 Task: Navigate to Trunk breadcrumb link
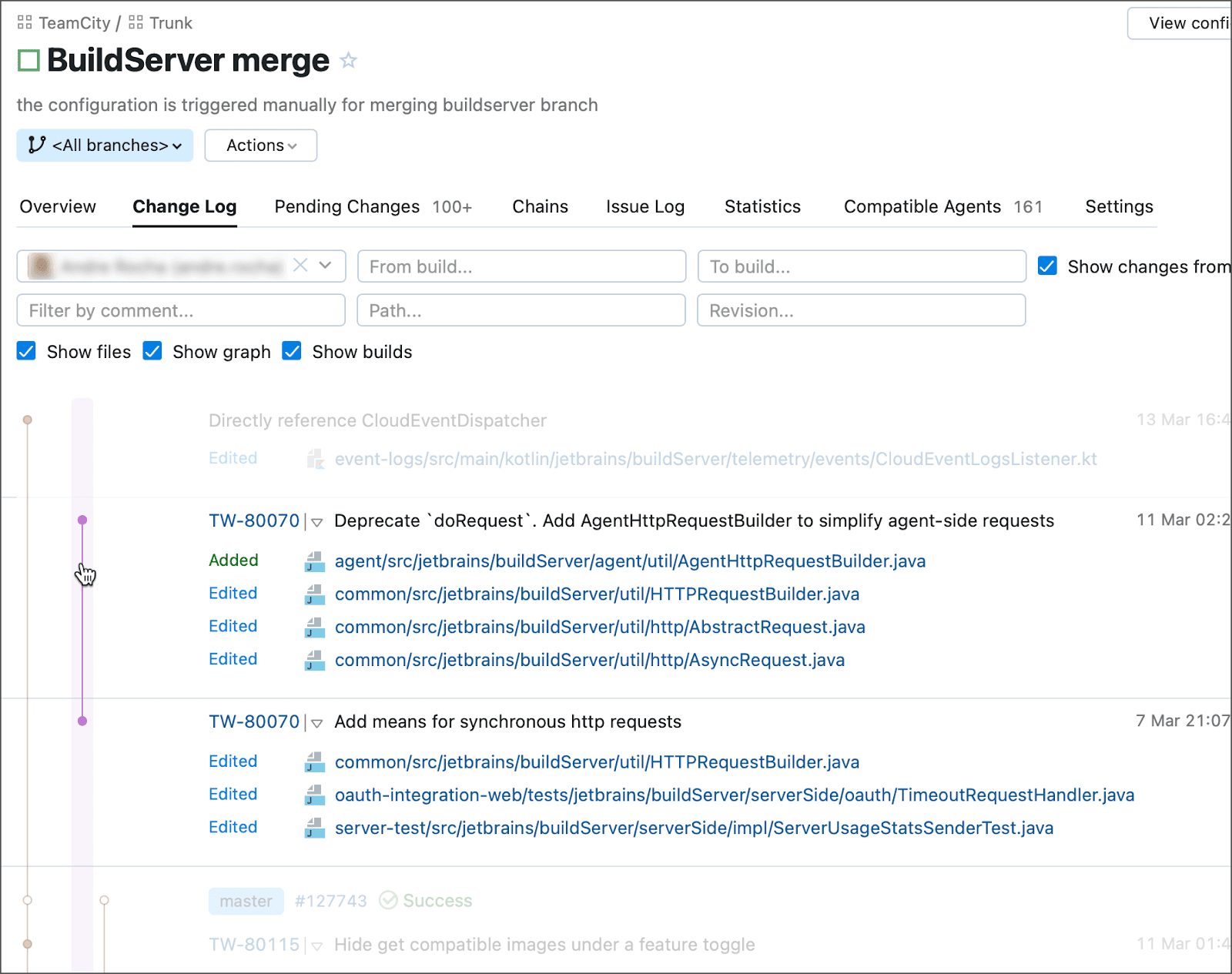[x=171, y=23]
